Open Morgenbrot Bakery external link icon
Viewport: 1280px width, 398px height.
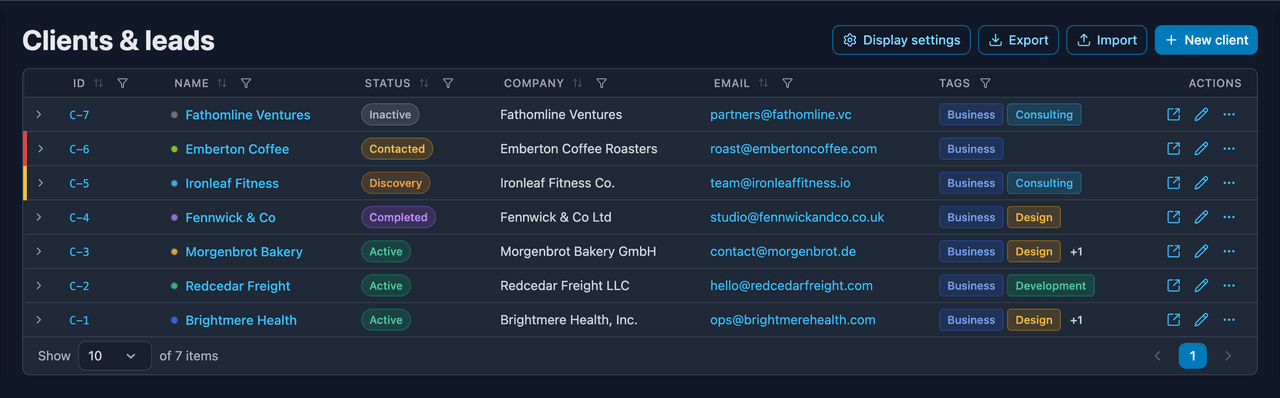pos(1174,252)
